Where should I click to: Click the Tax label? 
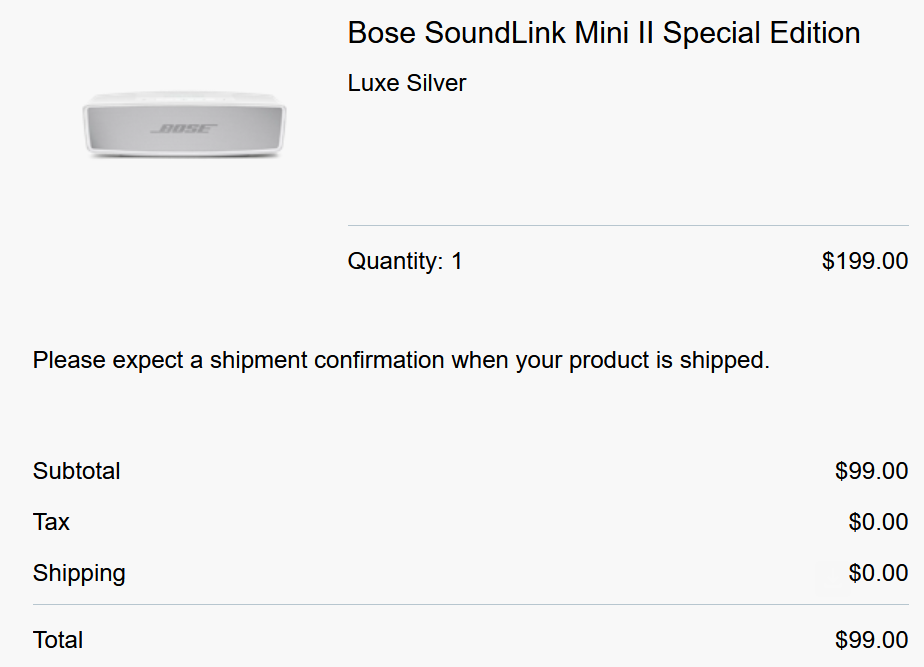coord(51,522)
